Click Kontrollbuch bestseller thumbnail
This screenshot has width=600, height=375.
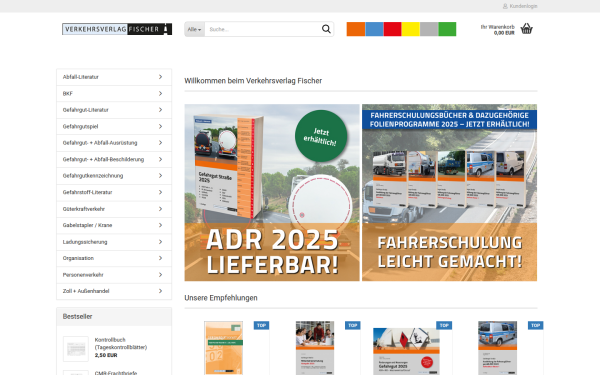pyautogui.click(x=75, y=349)
